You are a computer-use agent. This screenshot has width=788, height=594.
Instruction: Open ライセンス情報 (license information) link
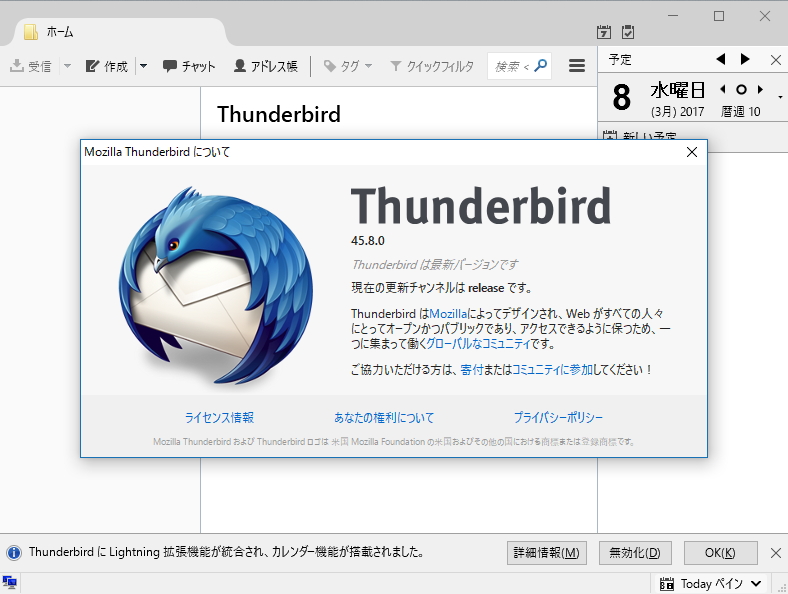219,418
